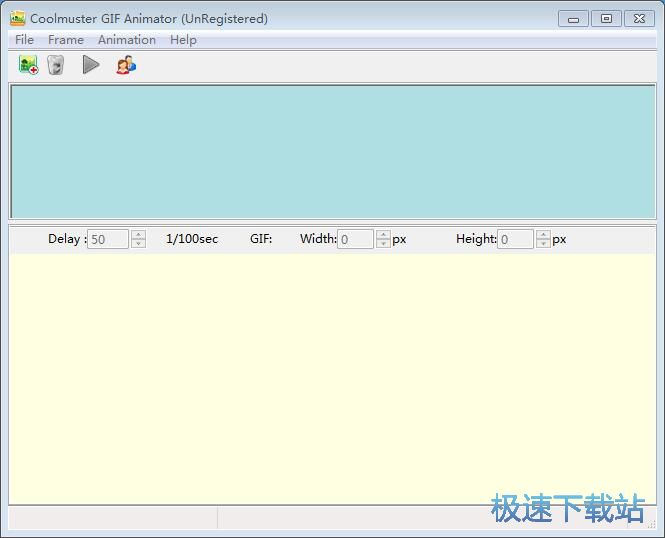This screenshot has height=538, width=665.
Task: Increase GIF Height with up arrow
Action: (543, 234)
